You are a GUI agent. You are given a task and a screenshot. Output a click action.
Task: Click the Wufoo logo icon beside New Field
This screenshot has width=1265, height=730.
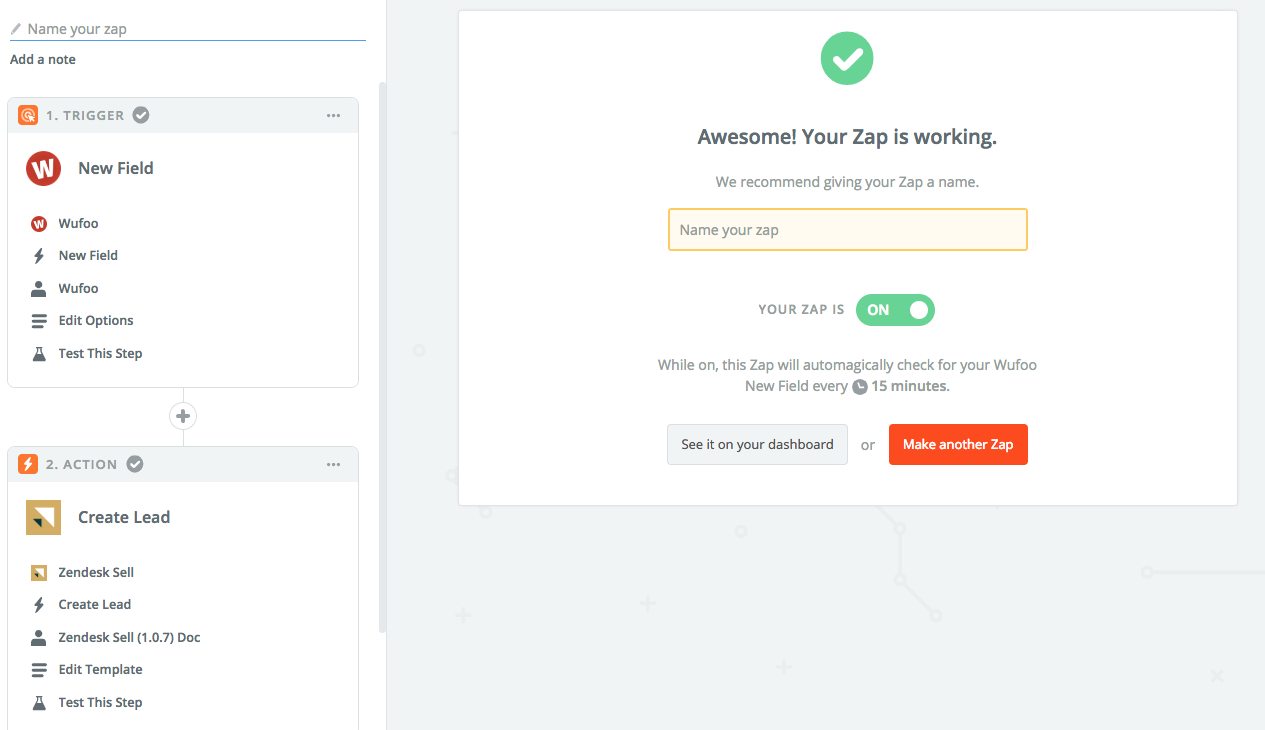[x=43, y=168]
